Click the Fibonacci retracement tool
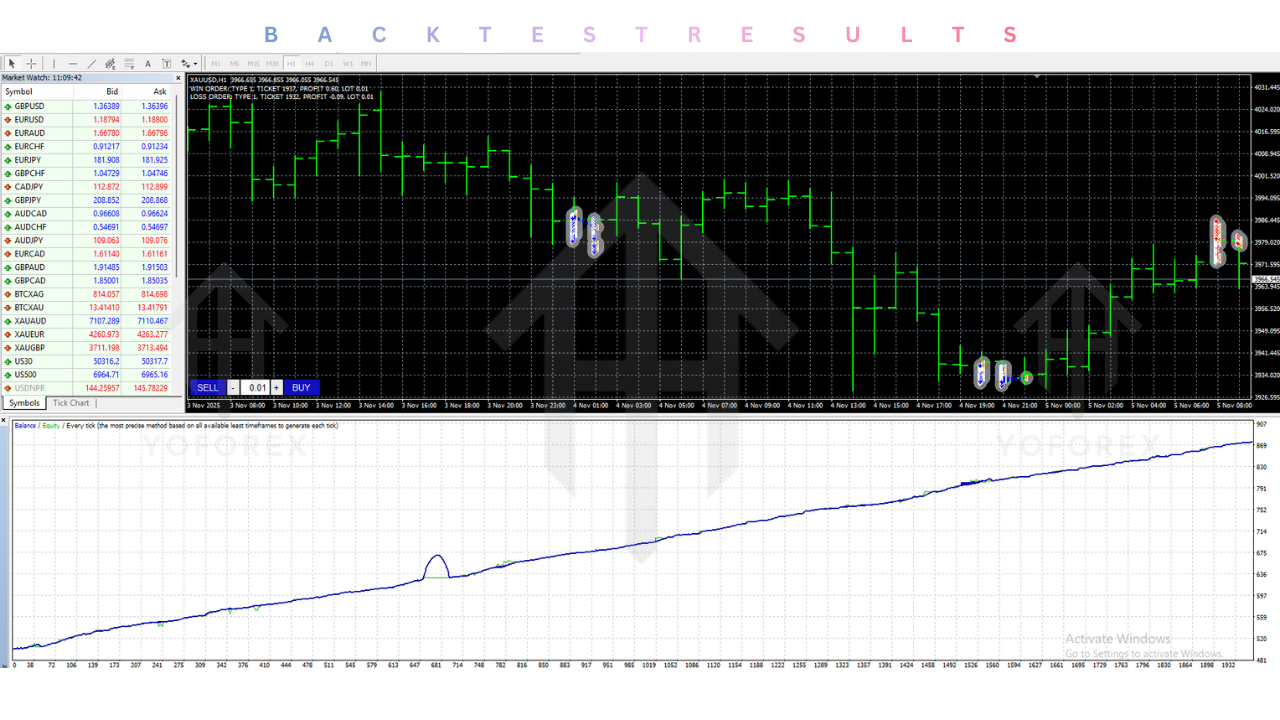This screenshot has height=720, width=1280. tap(129, 63)
